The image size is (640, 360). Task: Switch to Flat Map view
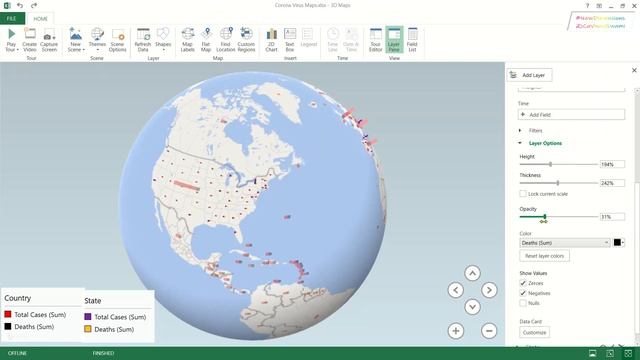(x=206, y=40)
